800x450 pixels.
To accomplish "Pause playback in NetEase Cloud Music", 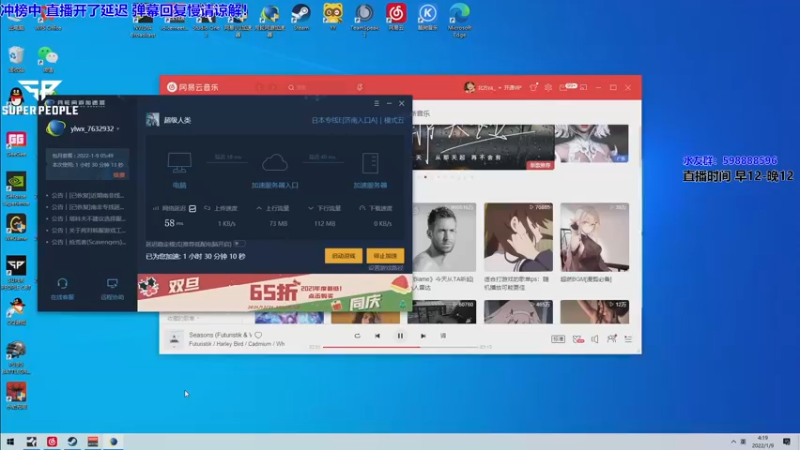I will tap(400, 336).
